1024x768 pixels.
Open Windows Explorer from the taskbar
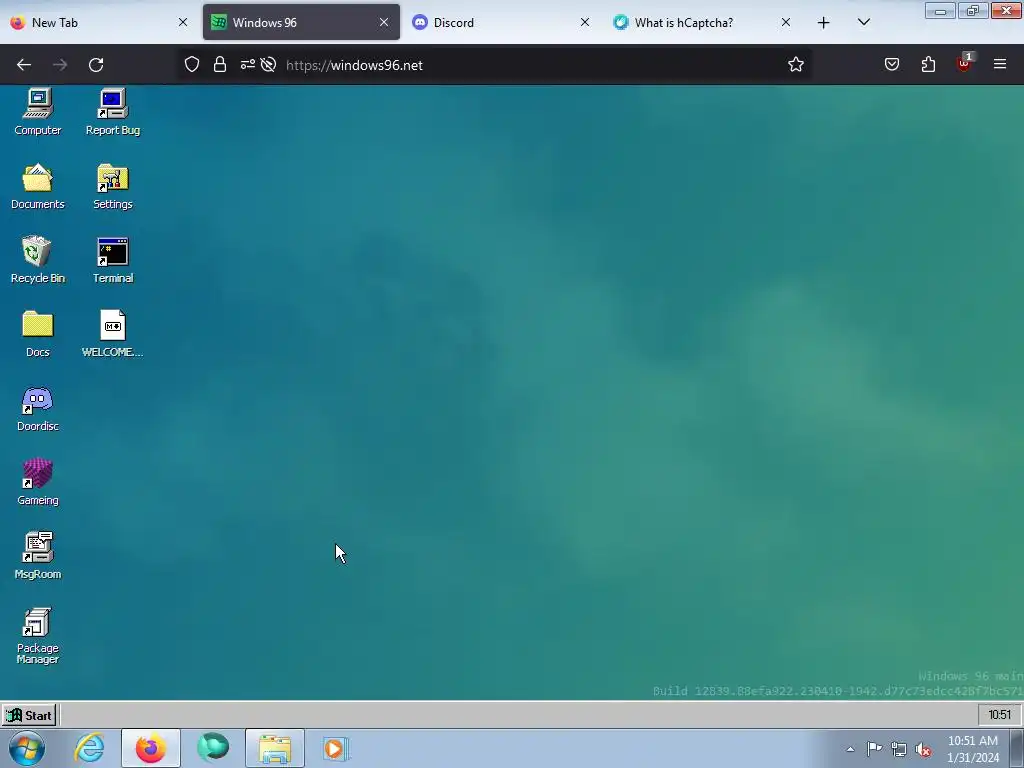(275, 748)
